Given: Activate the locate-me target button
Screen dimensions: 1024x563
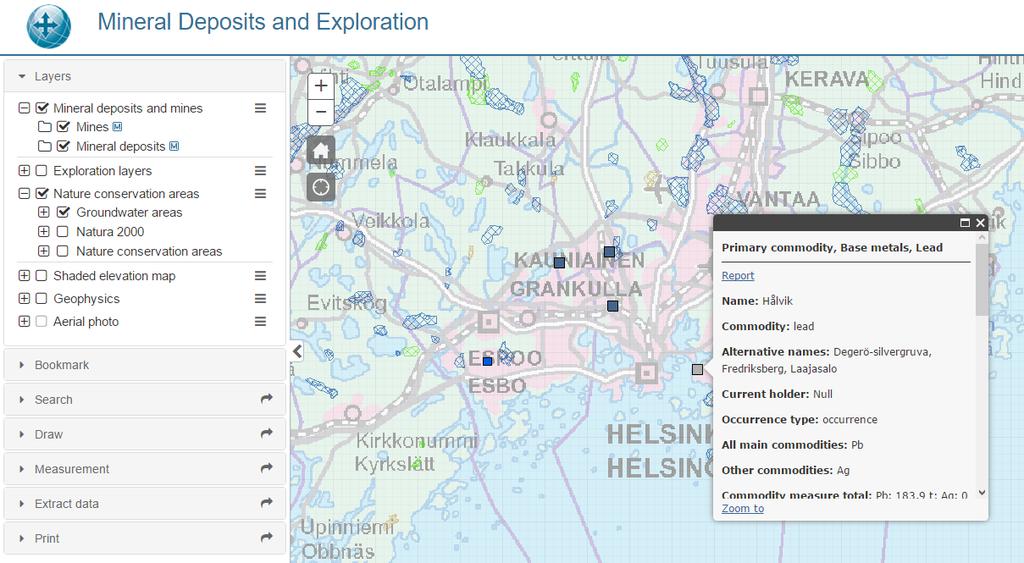Looking at the screenshot, I should tap(321, 187).
